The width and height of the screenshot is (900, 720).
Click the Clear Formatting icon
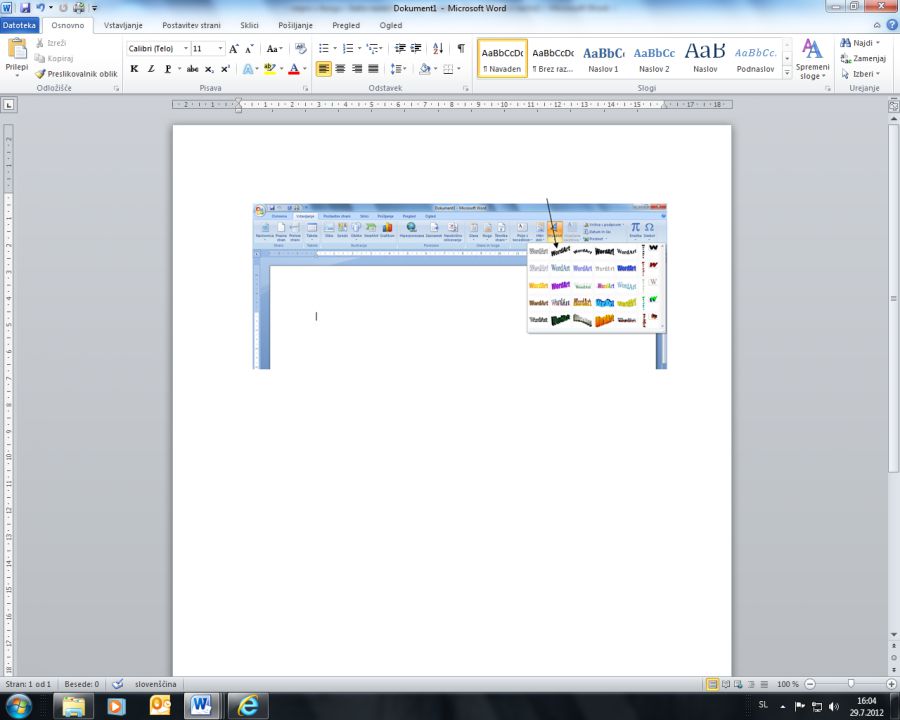(x=301, y=49)
